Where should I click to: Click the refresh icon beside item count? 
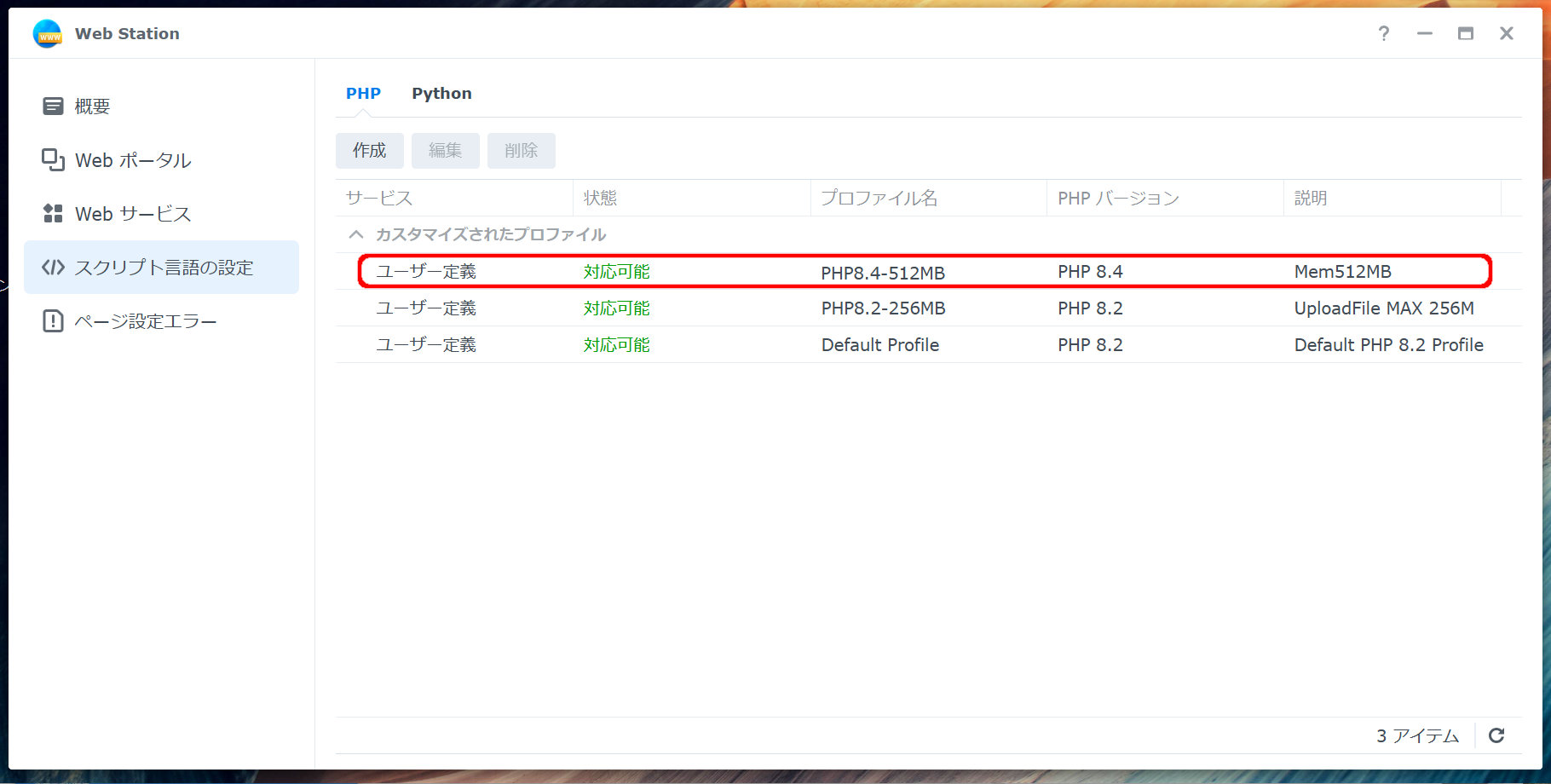[1496, 735]
